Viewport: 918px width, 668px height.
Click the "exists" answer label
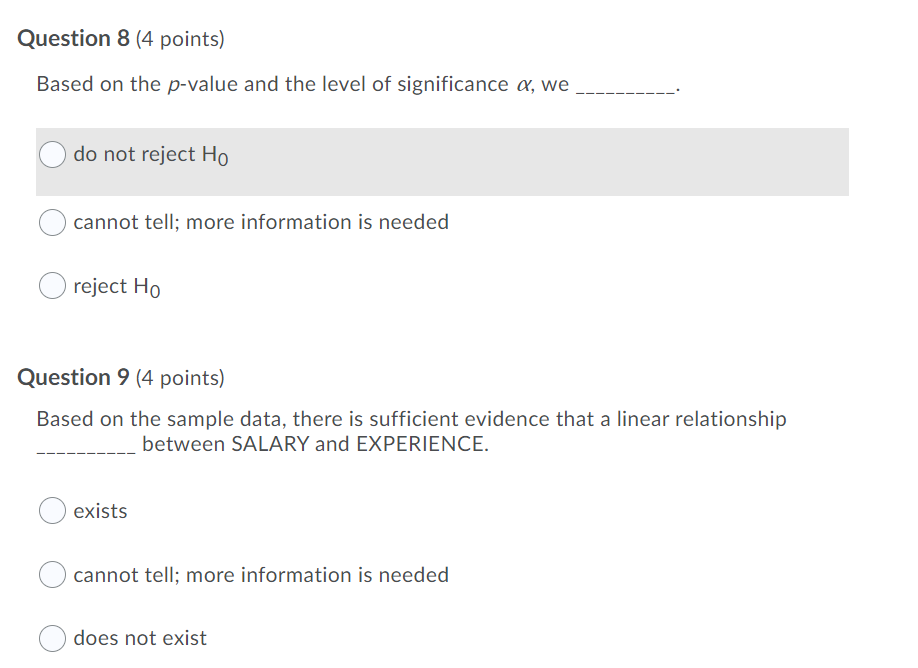[x=100, y=511]
